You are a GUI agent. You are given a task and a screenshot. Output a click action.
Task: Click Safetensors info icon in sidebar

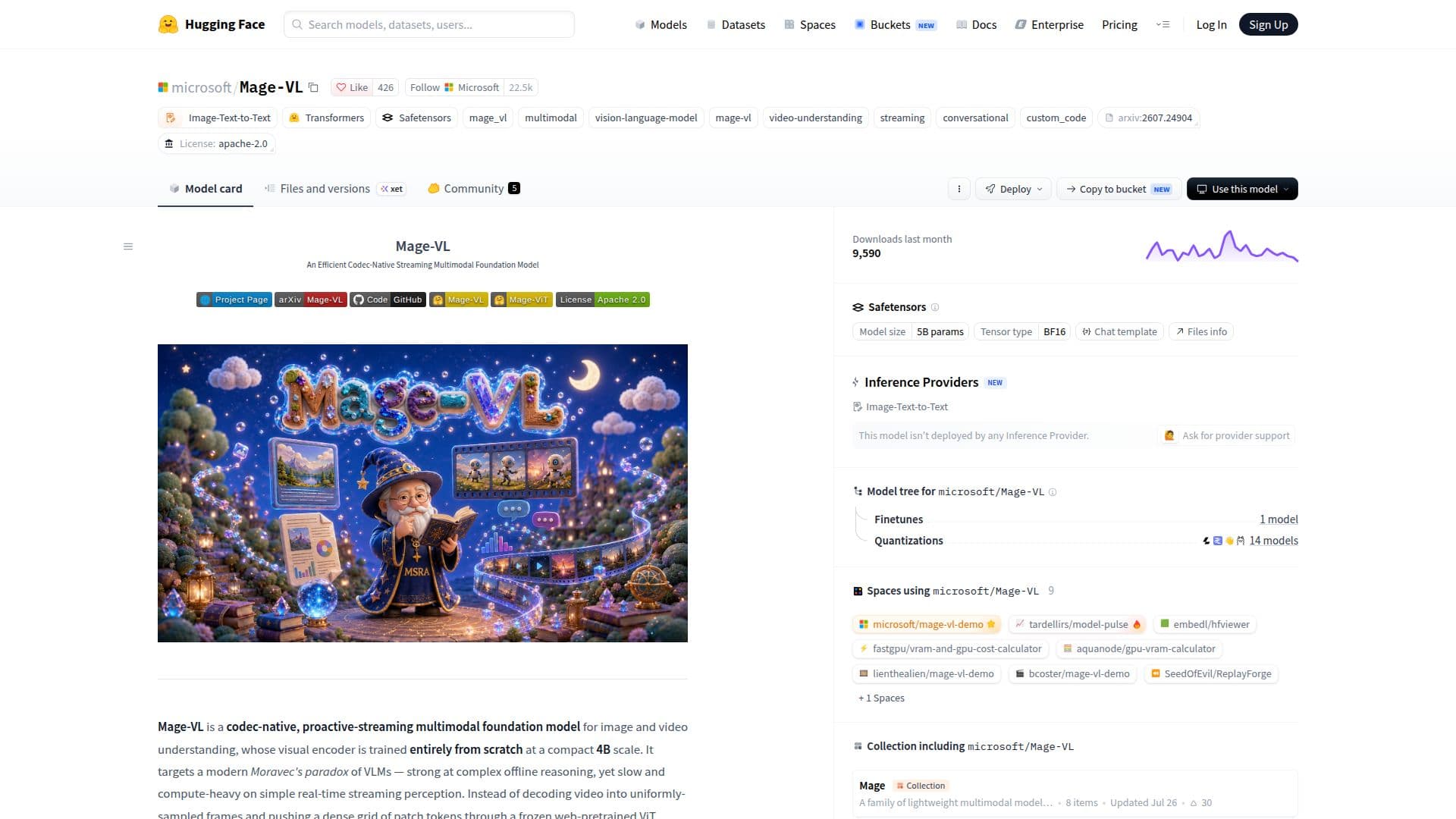pos(935,307)
